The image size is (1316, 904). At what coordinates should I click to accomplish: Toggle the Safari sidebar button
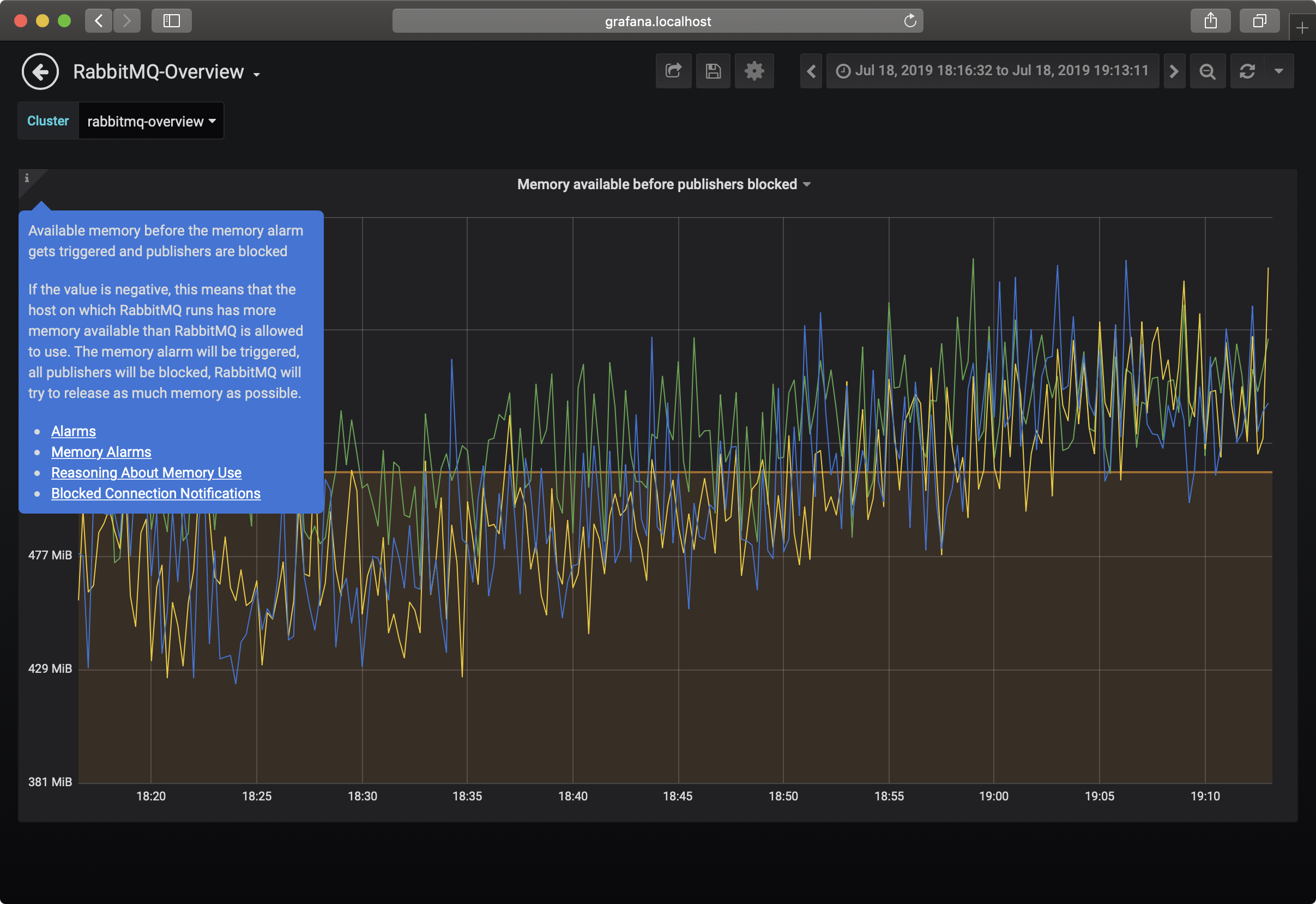coord(172,21)
